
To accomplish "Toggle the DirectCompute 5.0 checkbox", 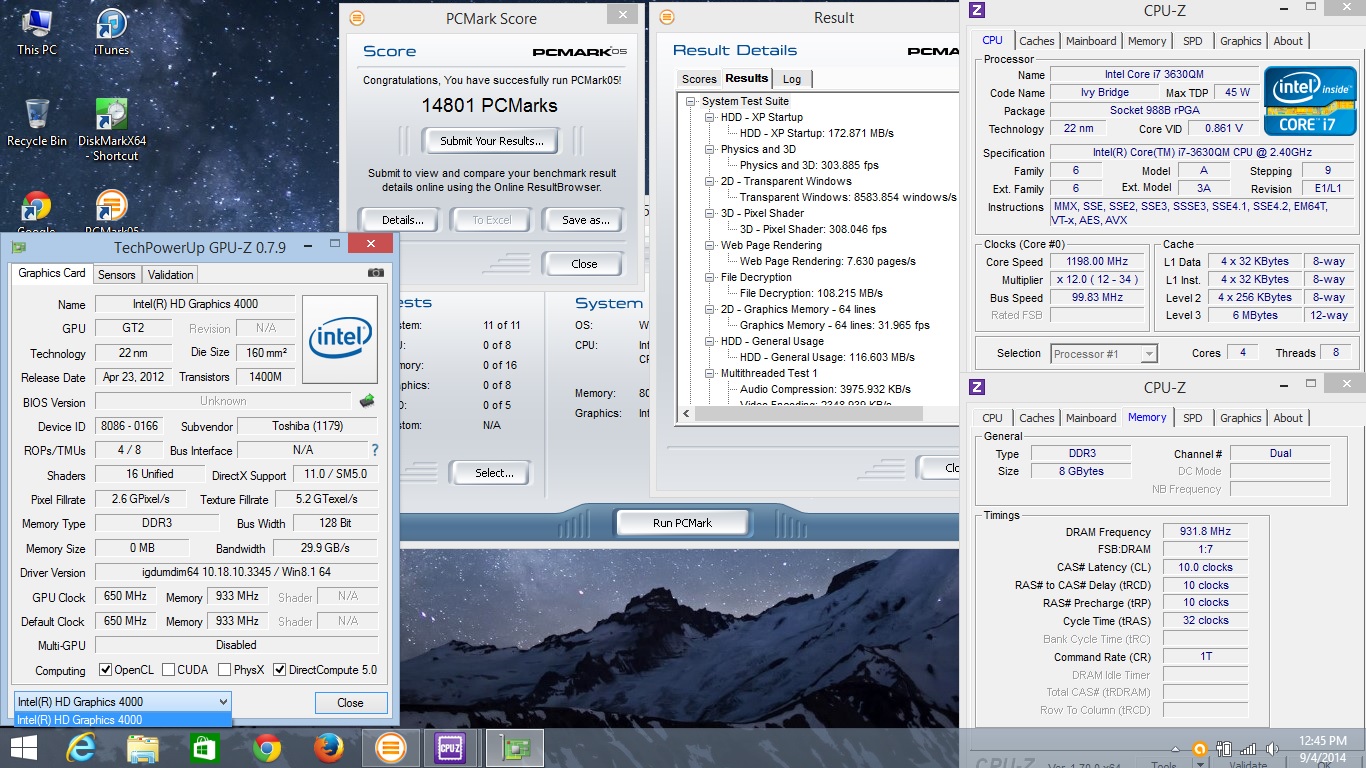I will click(280, 670).
